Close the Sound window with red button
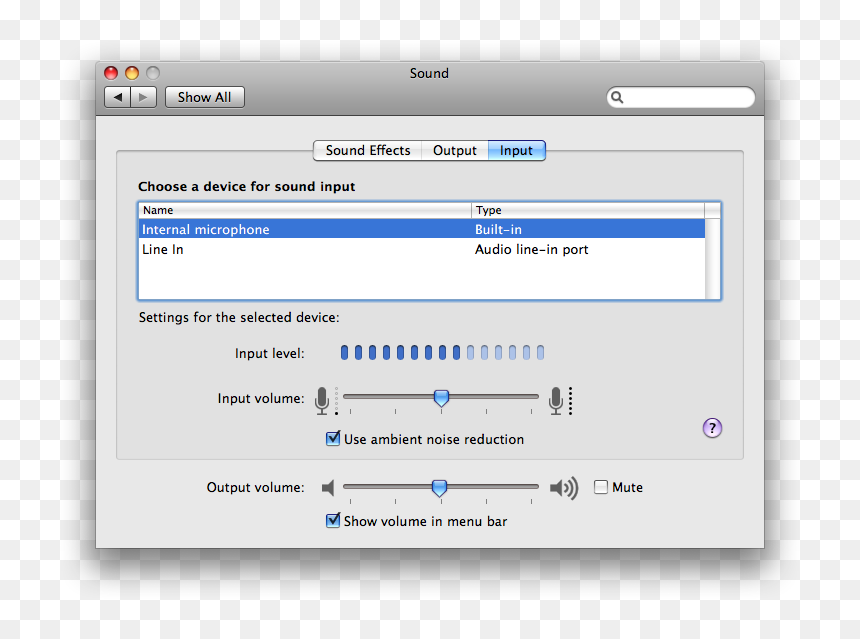Screen dimensions: 860x639 click(x=111, y=73)
